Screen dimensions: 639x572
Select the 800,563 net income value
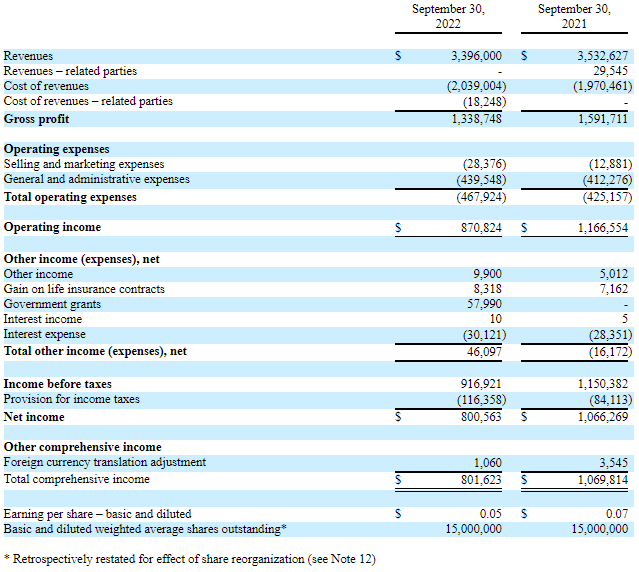[481, 417]
